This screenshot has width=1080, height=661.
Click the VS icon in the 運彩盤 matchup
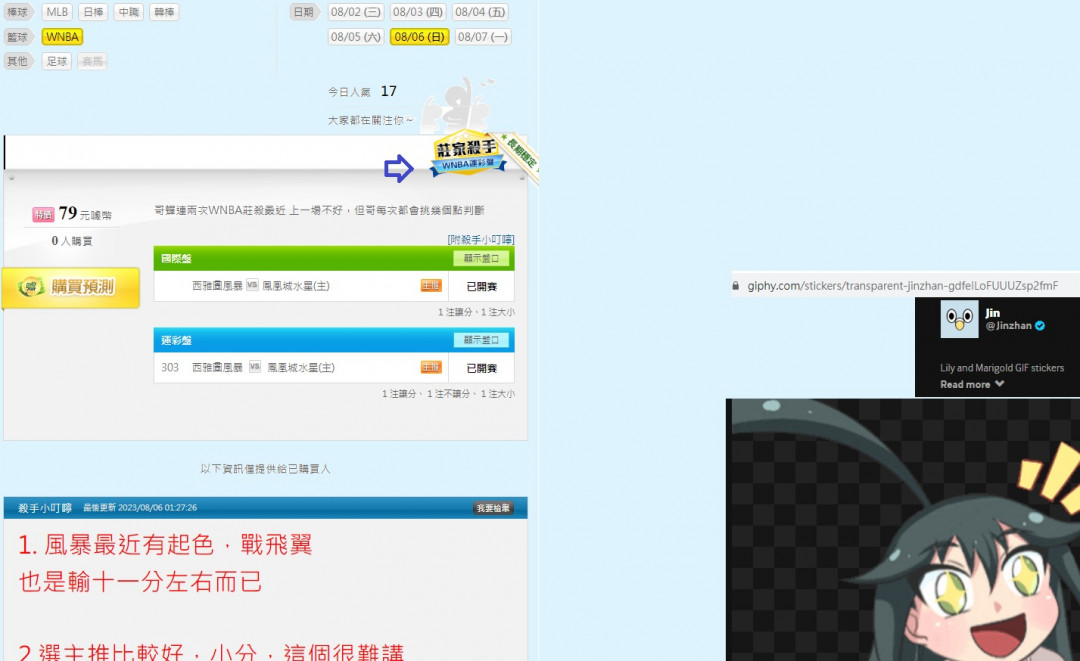(x=255, y=367)
